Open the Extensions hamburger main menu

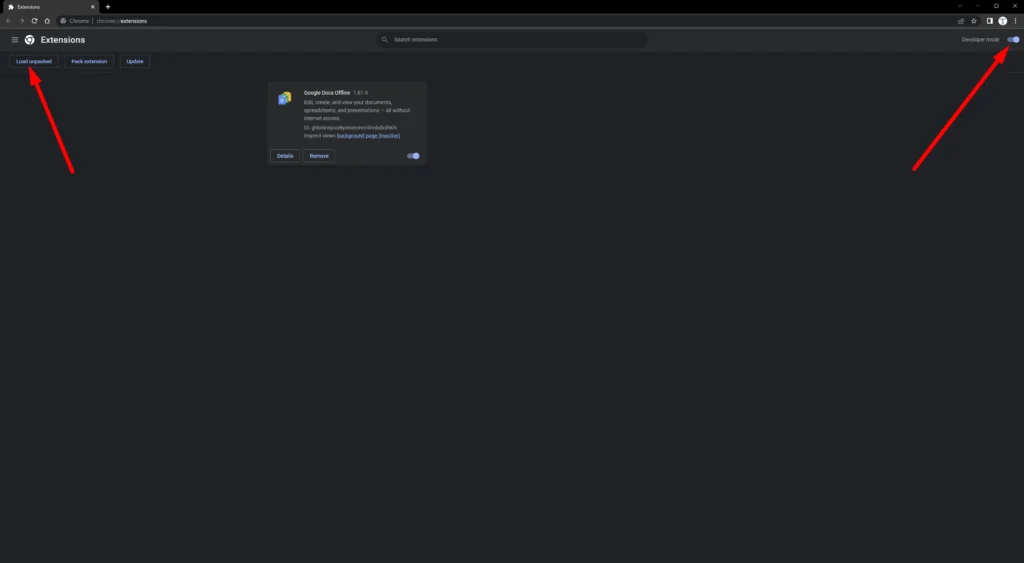pyautogui.click(x=15, y=40)
